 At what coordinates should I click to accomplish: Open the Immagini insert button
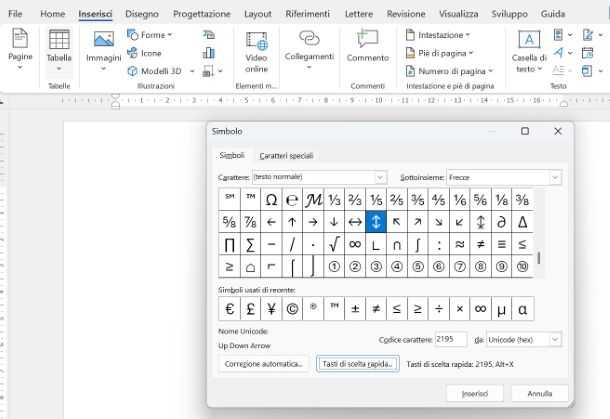point(103,47)
